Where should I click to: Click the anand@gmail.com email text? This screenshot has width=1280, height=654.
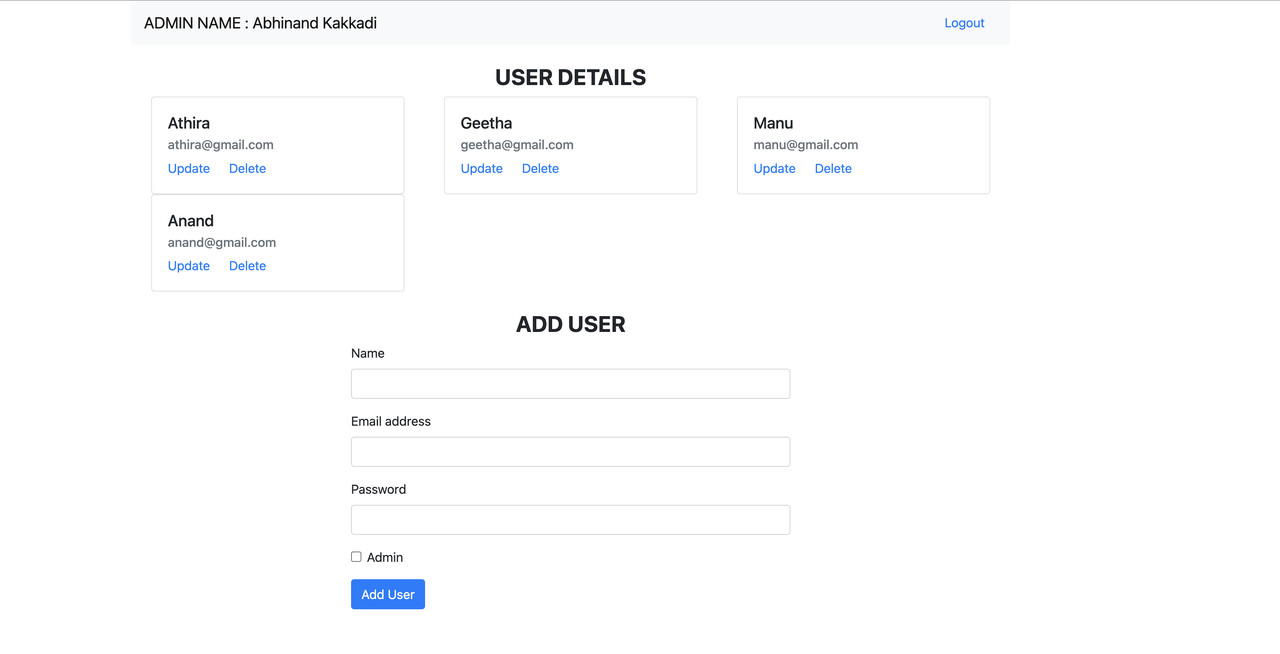[222, 242]
